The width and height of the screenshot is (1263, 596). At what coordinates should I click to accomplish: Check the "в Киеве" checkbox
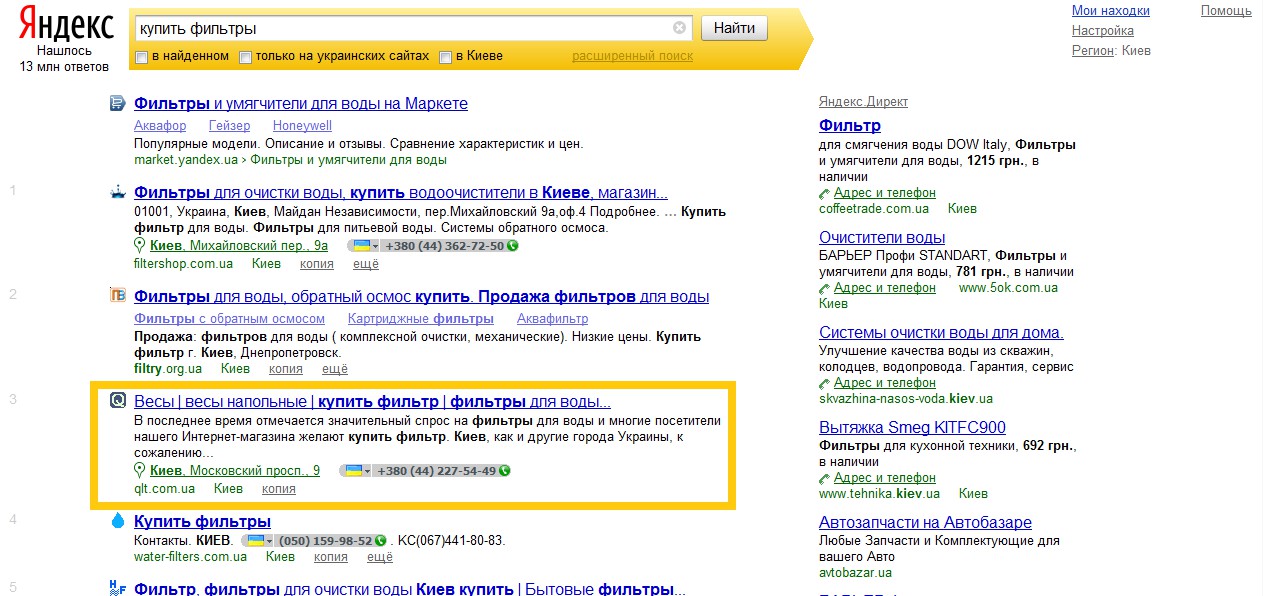click(x=445, y=57)
